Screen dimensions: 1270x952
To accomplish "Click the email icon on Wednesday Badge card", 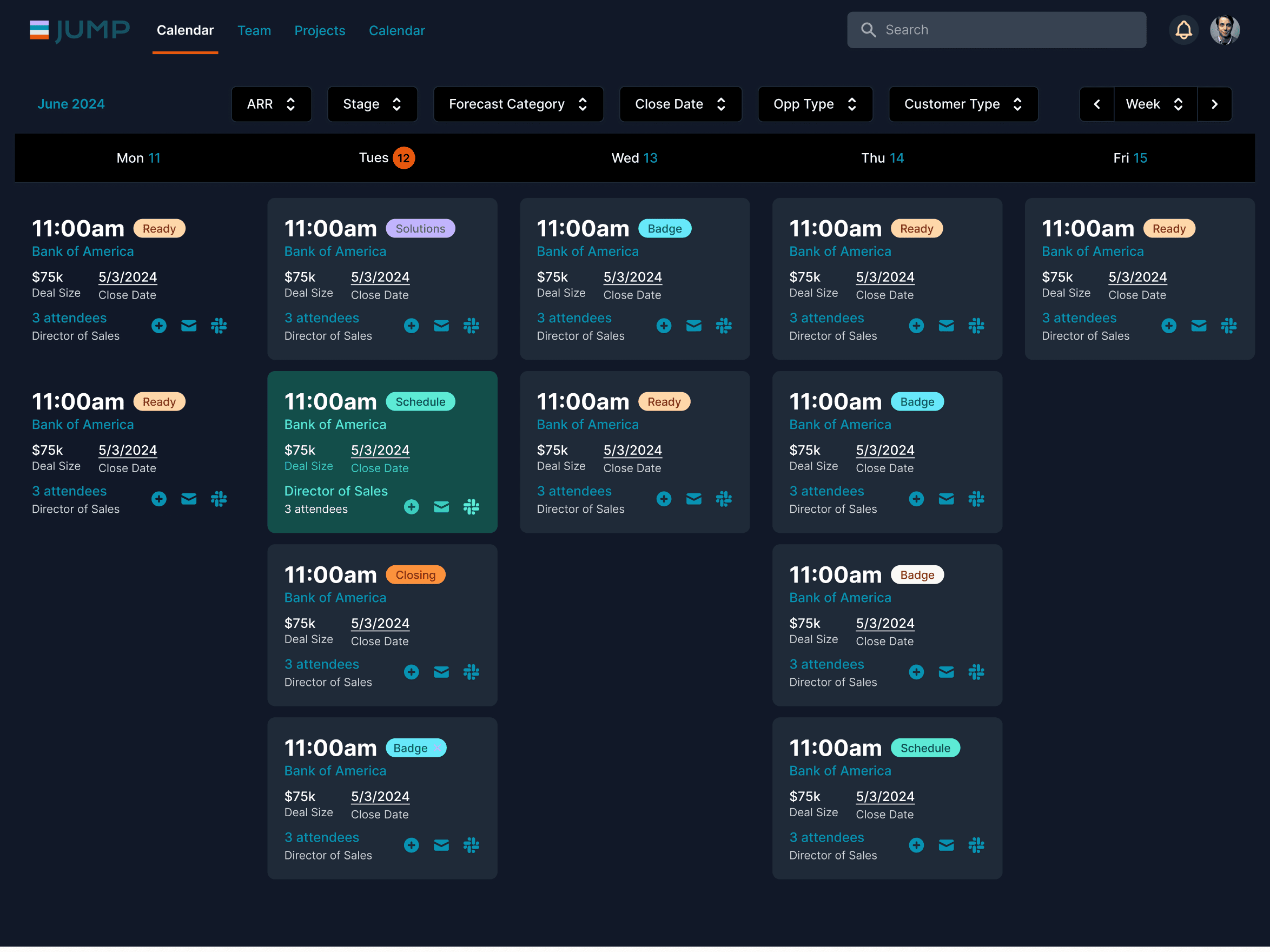I will point(693,326).
